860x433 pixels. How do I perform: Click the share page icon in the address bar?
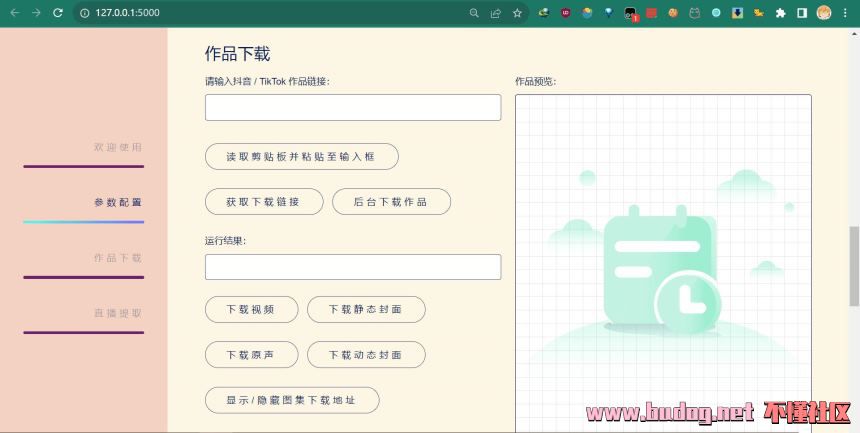click(496, 13)
